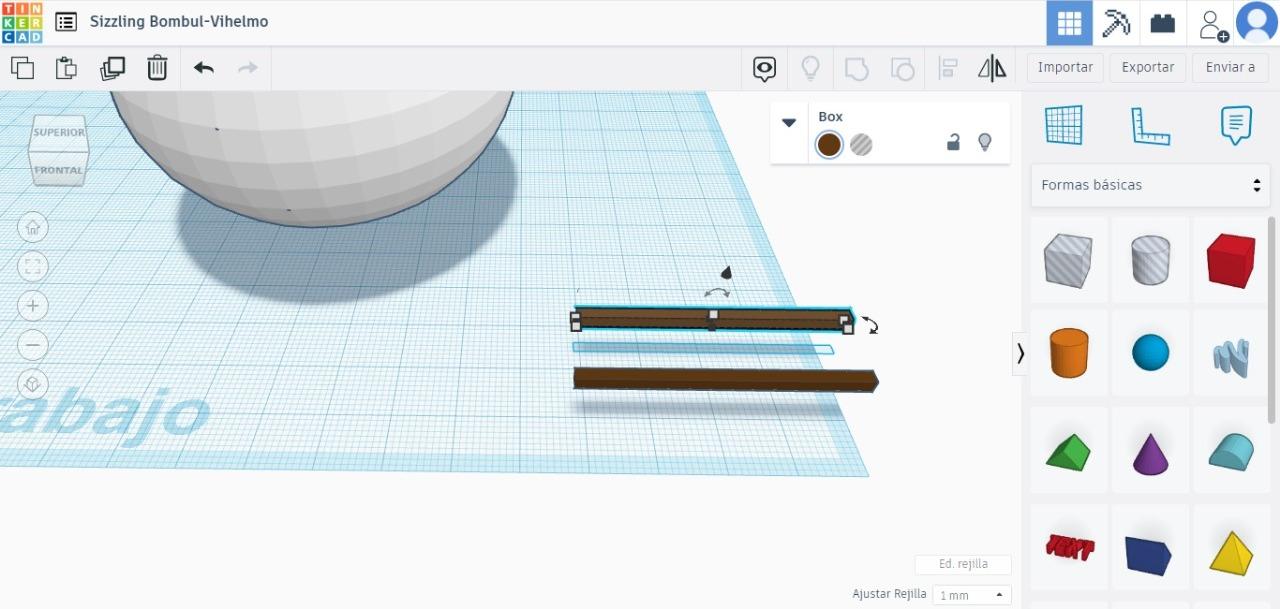Delete selection with trash icon
Screen dimensions: 1280x609
tap(157, 68)
